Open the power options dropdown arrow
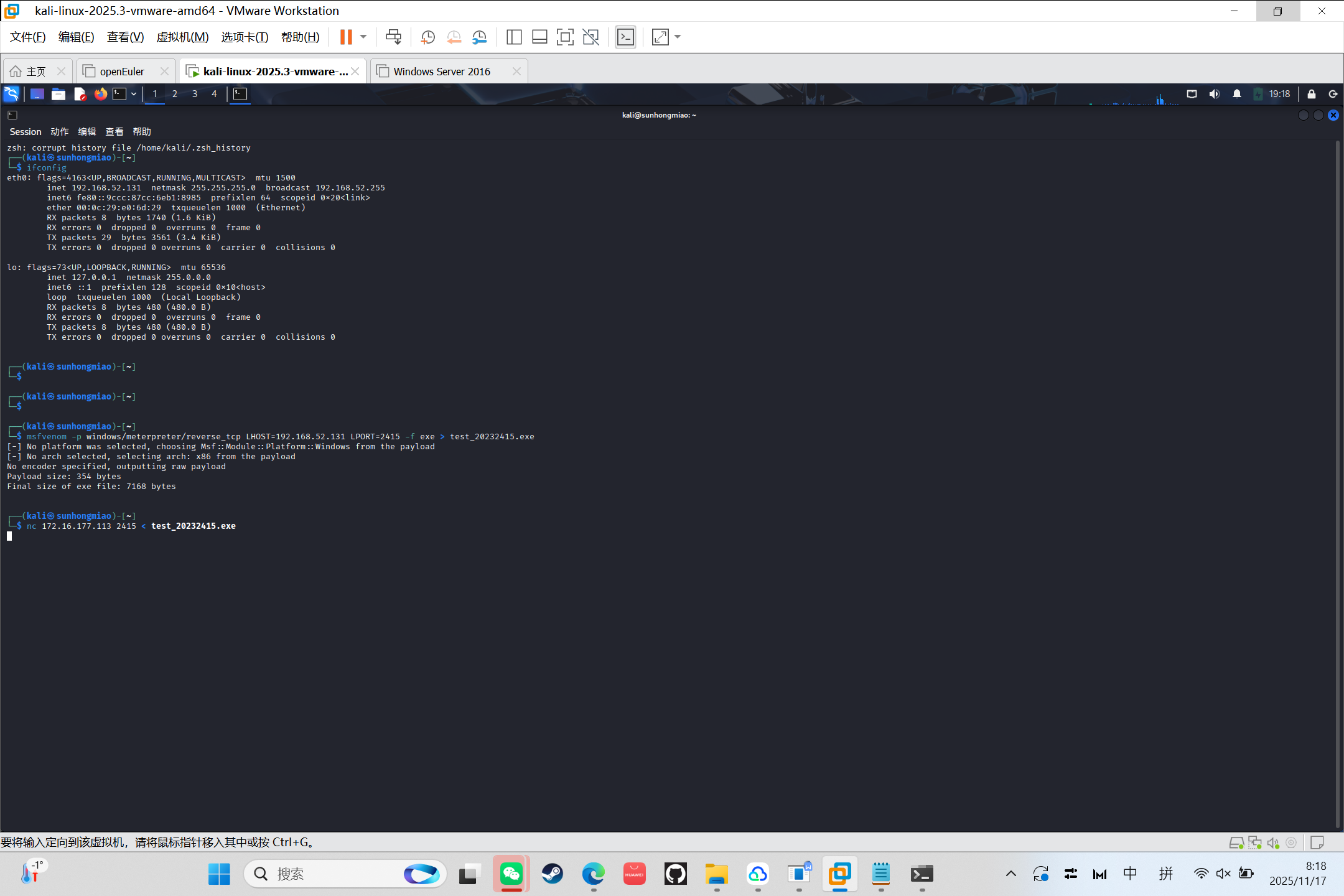The height and width of the screenshot is (896, 1344). [364, 37]
